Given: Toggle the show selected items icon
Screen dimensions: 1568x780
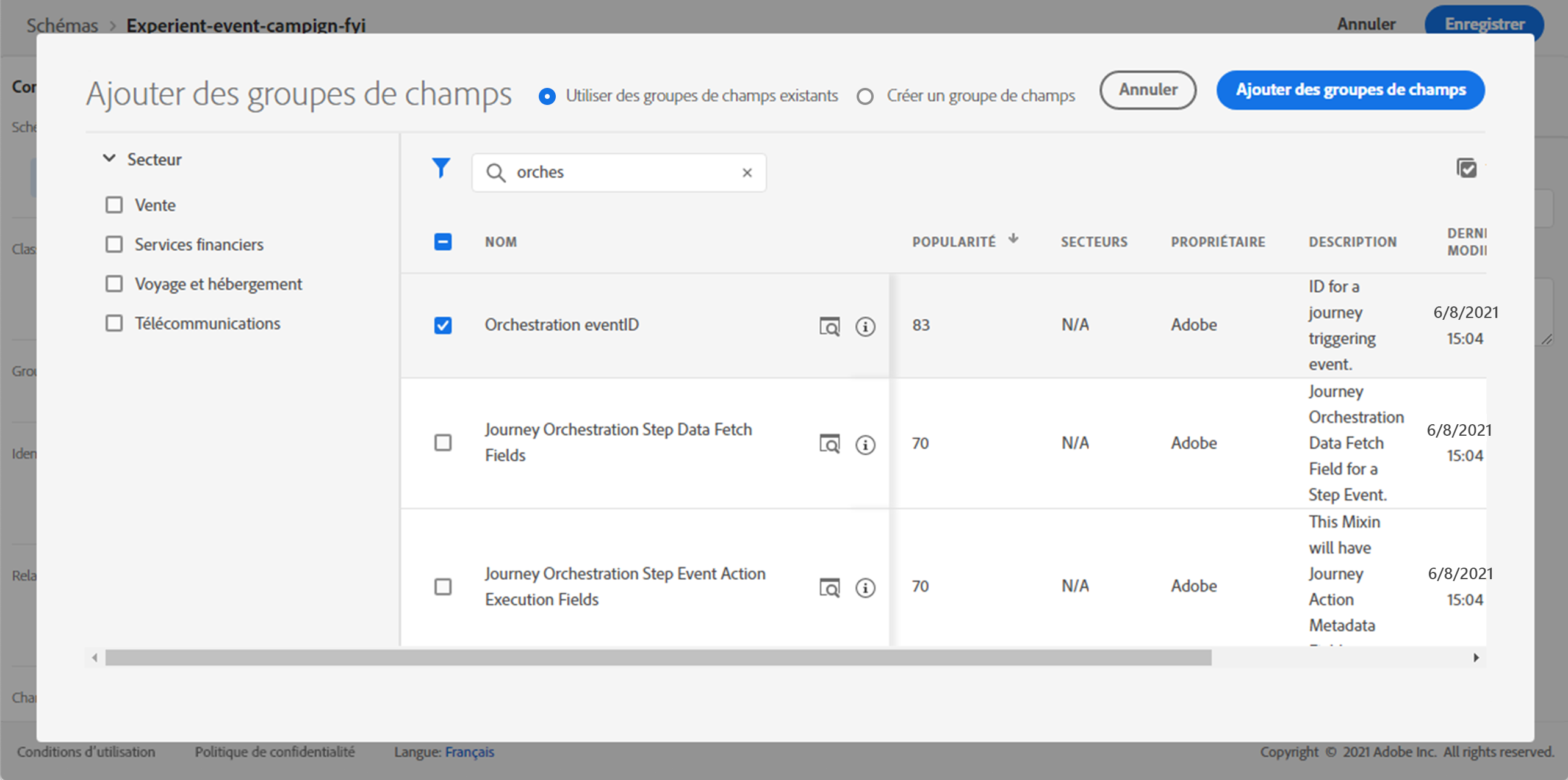Looking at the screenshot, I should (1467, 168).
